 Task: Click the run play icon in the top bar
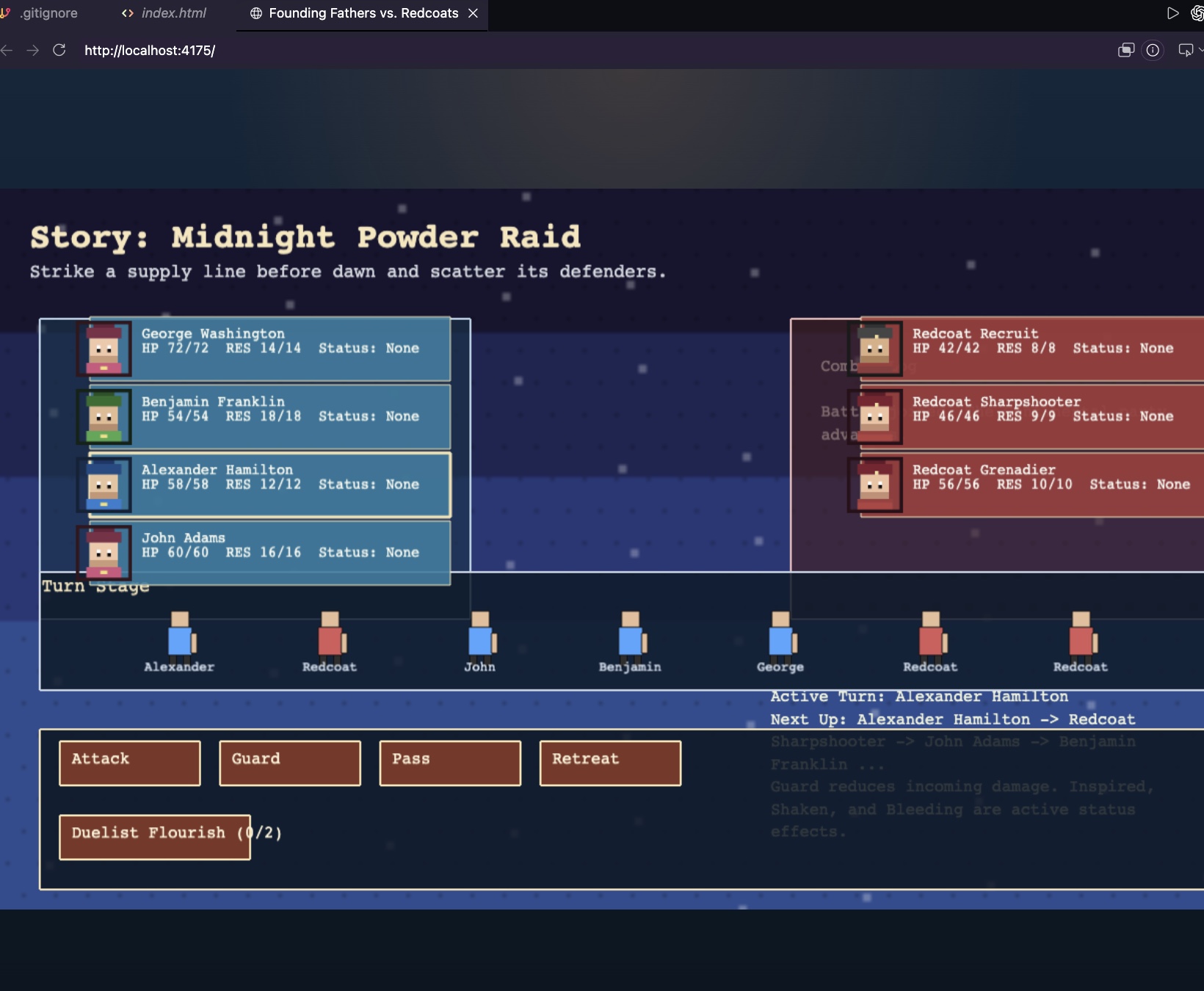coord(1172,13)
